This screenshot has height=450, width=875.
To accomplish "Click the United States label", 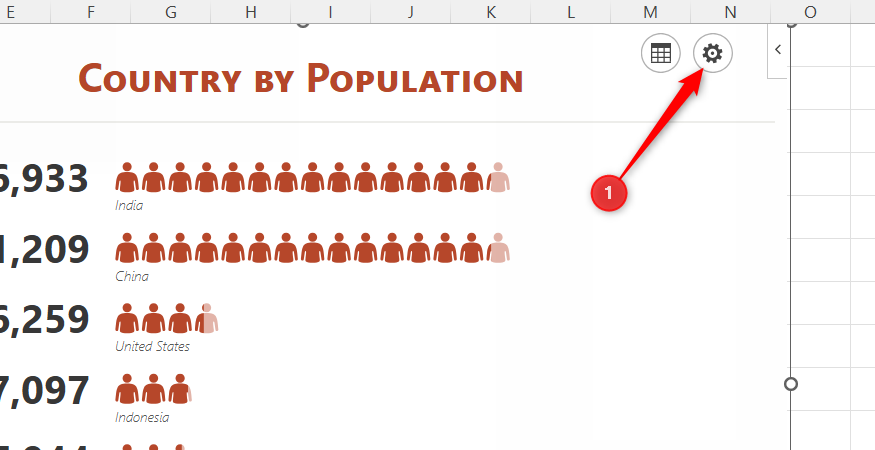I will pos(152,346).
